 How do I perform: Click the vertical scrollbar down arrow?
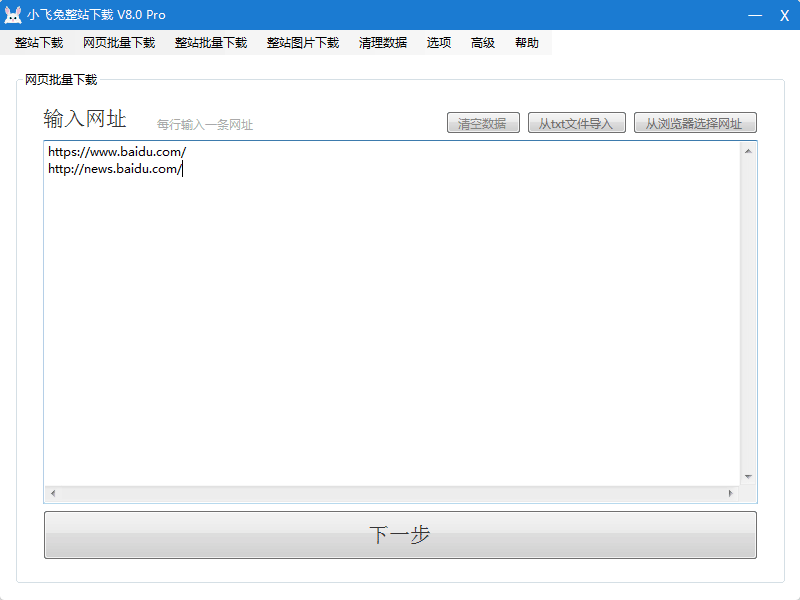pos(748,477)
